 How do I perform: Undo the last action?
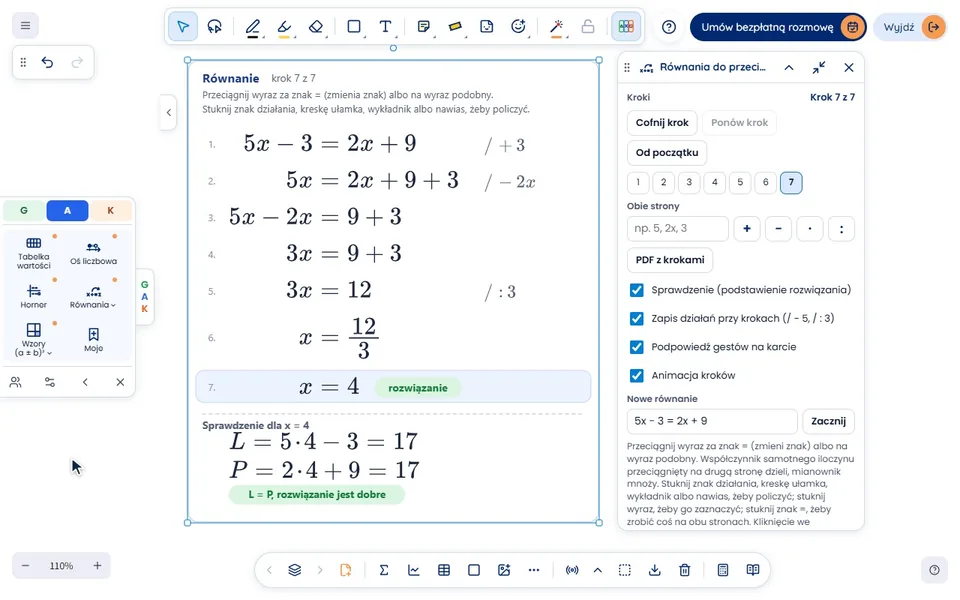[x=47, y=62]
